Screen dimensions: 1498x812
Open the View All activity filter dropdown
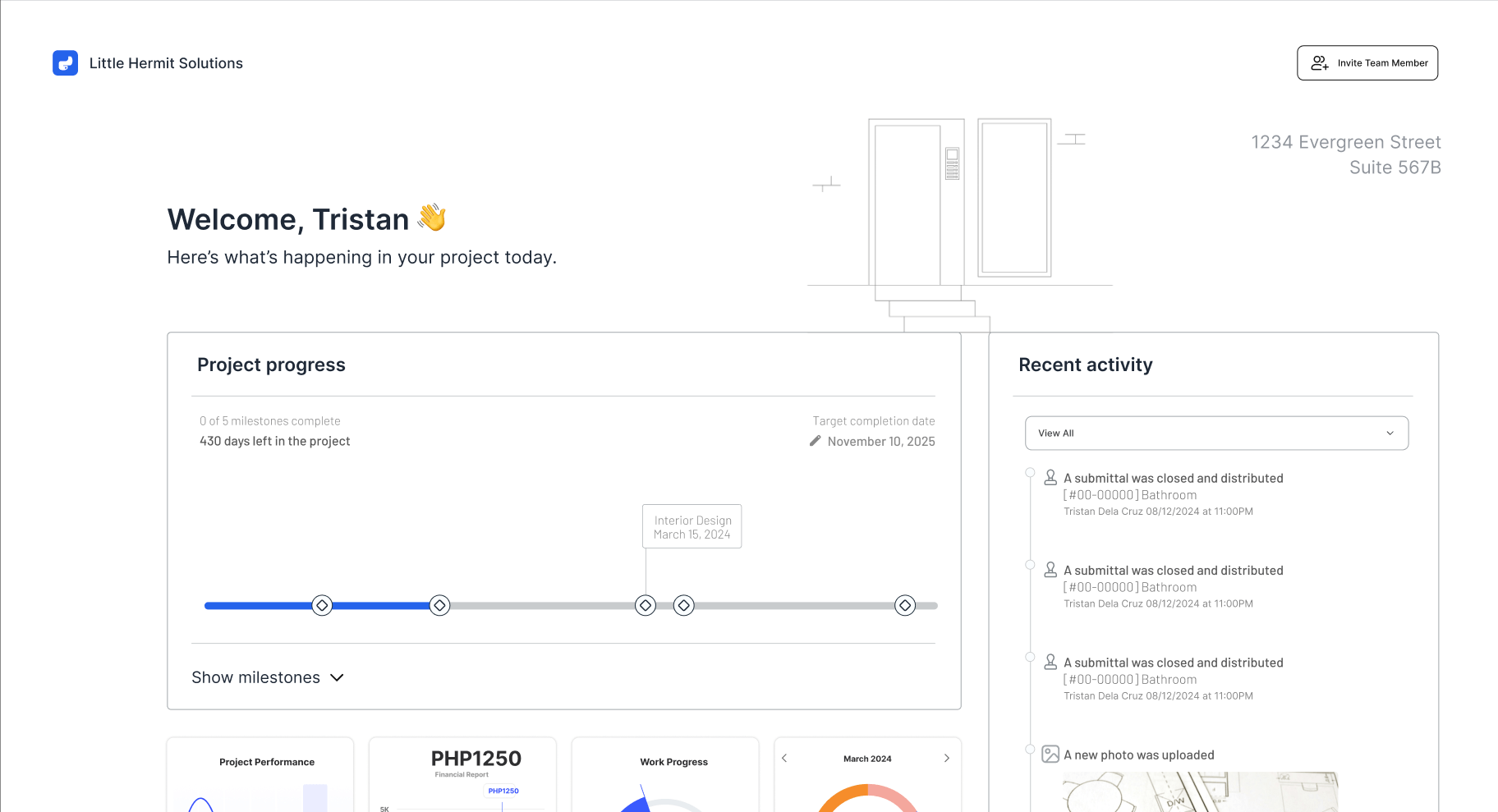point(1215,434)
